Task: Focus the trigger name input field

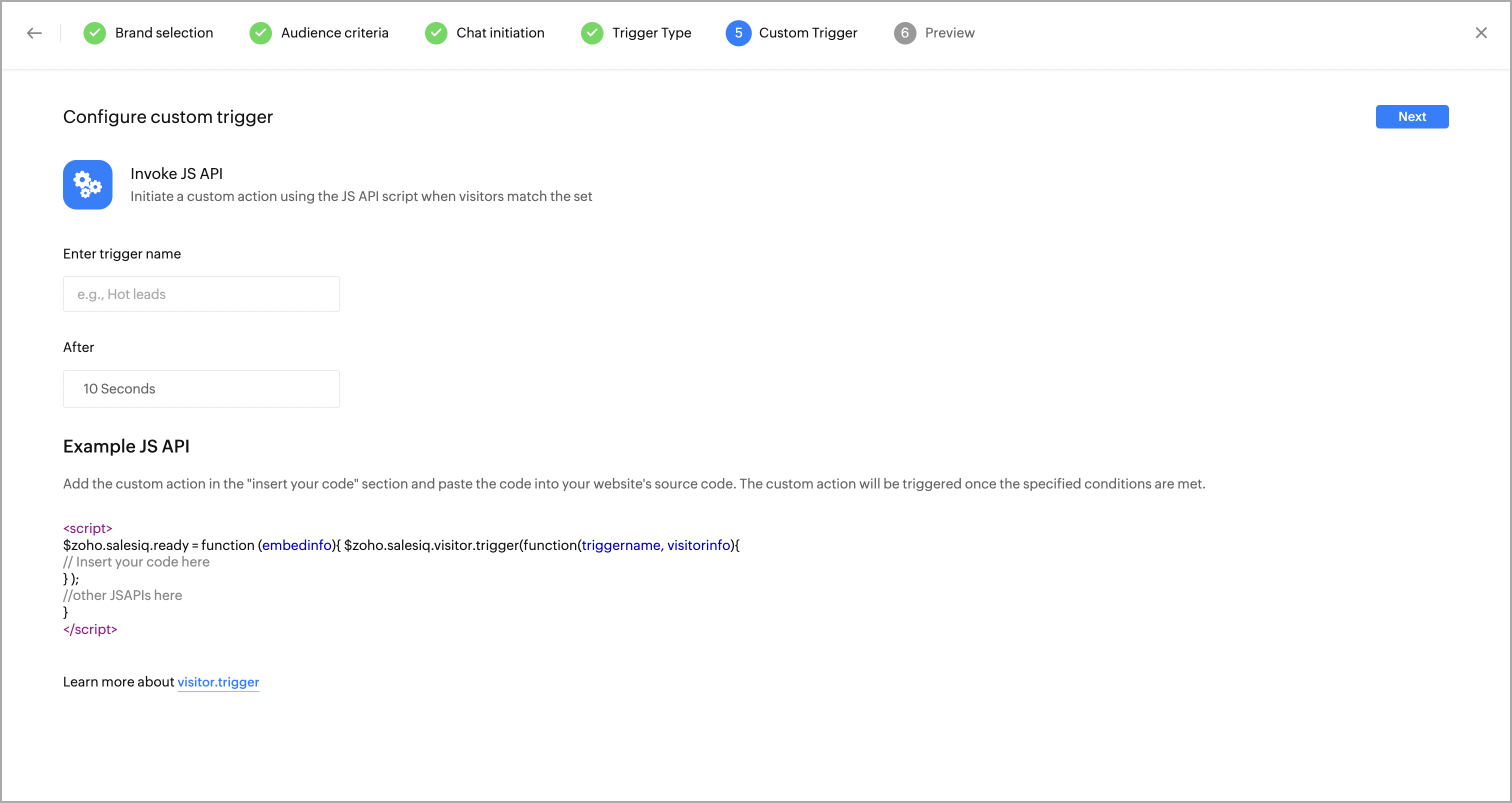Action: pyautogui.click(x=201, y=294)
